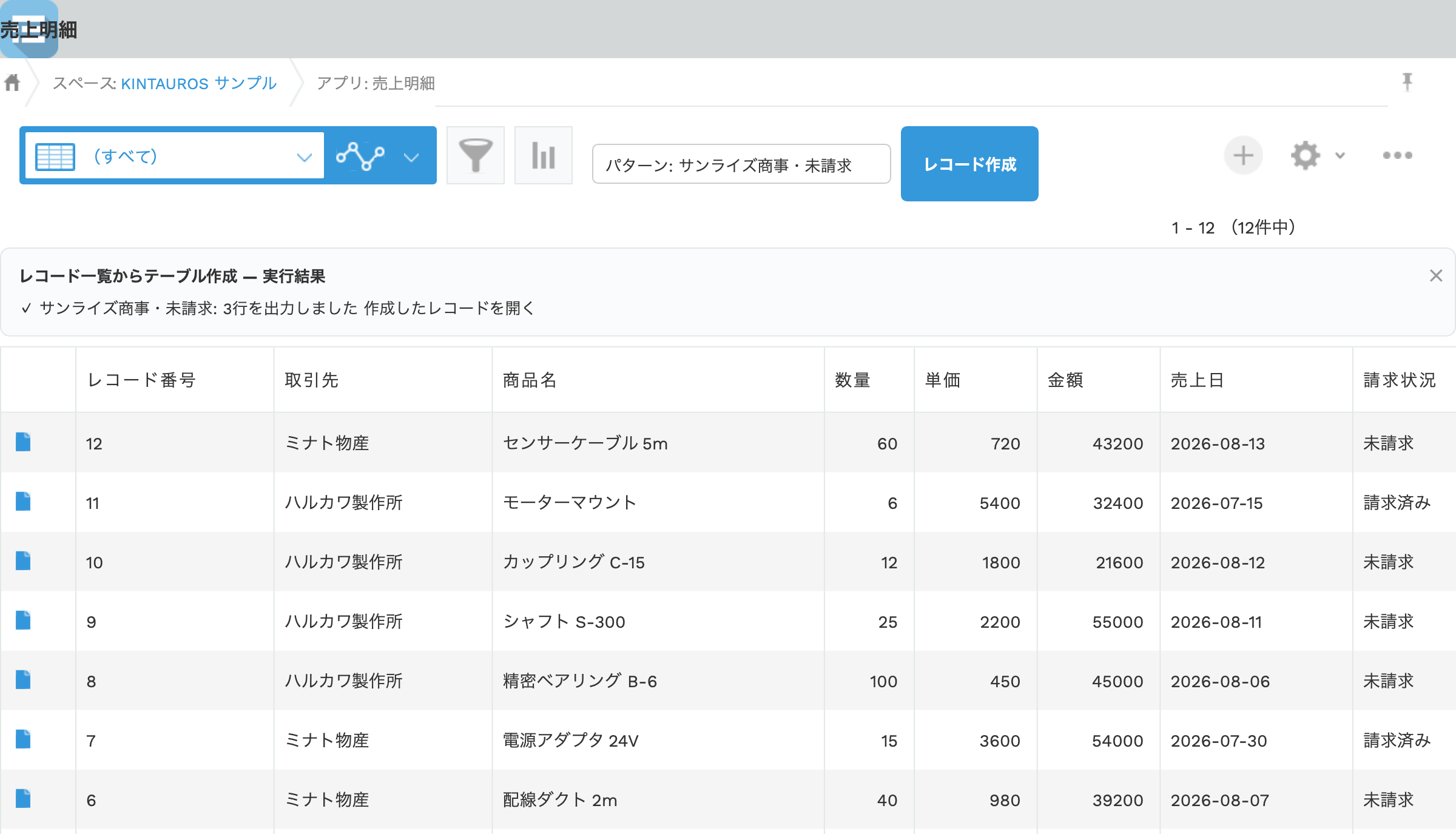
Task: Open record 12 detail icon
Action: pos(23,442)
